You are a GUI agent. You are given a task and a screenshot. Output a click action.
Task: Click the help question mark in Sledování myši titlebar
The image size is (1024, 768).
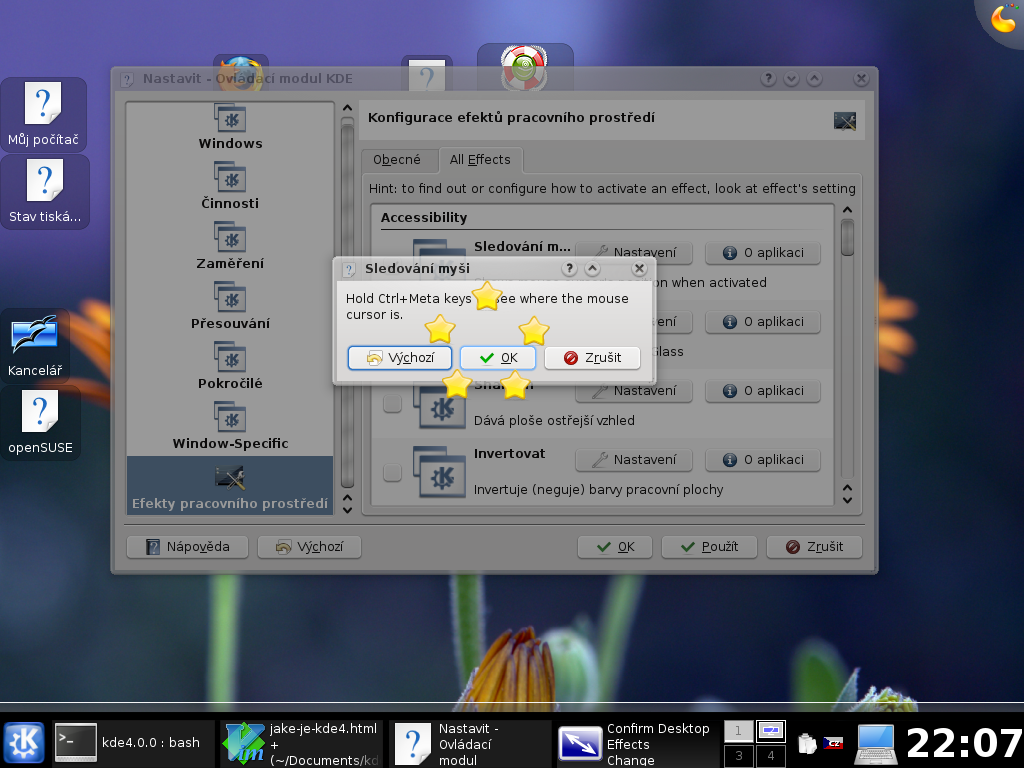click(x=569, y=268)
